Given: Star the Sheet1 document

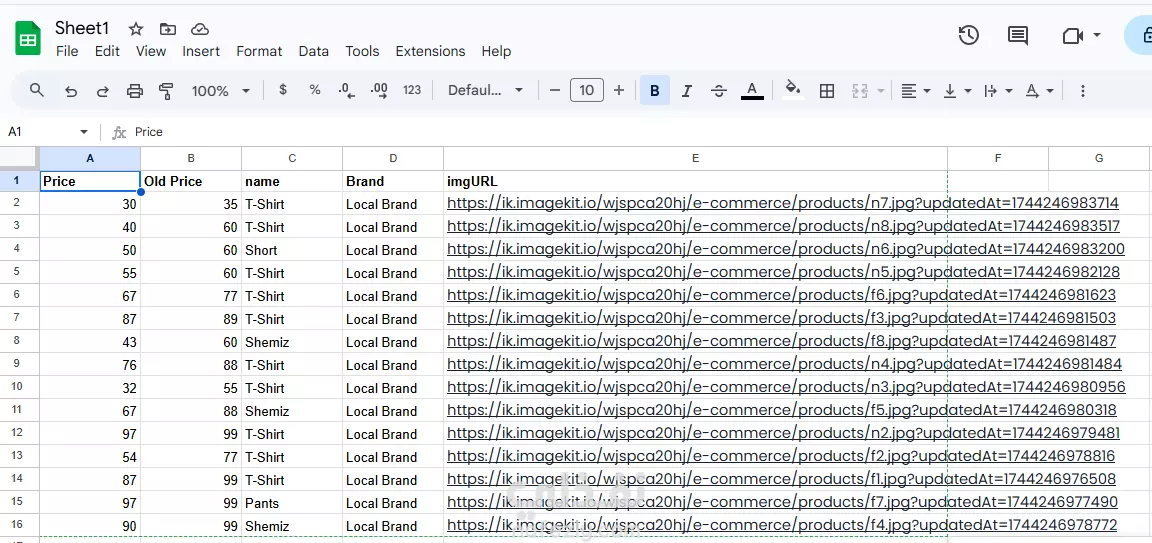Looking at the screenshot, I should (x=136, y=29).
